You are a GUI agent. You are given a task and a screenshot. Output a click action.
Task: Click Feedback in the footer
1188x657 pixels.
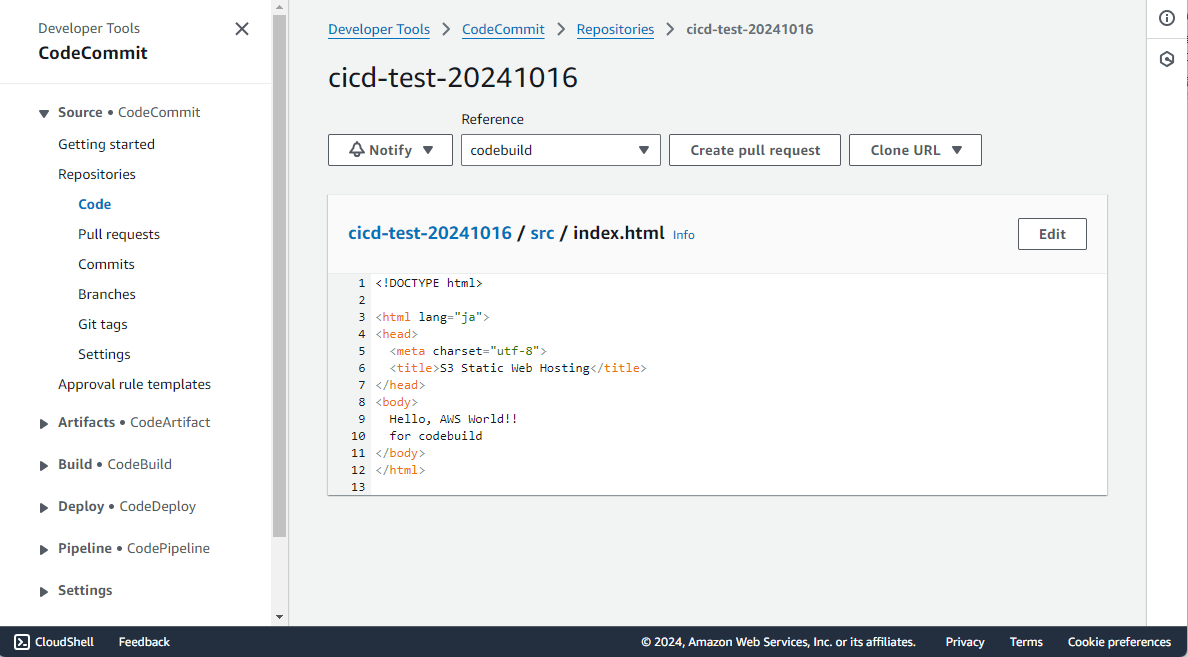(x=144, y=642)
